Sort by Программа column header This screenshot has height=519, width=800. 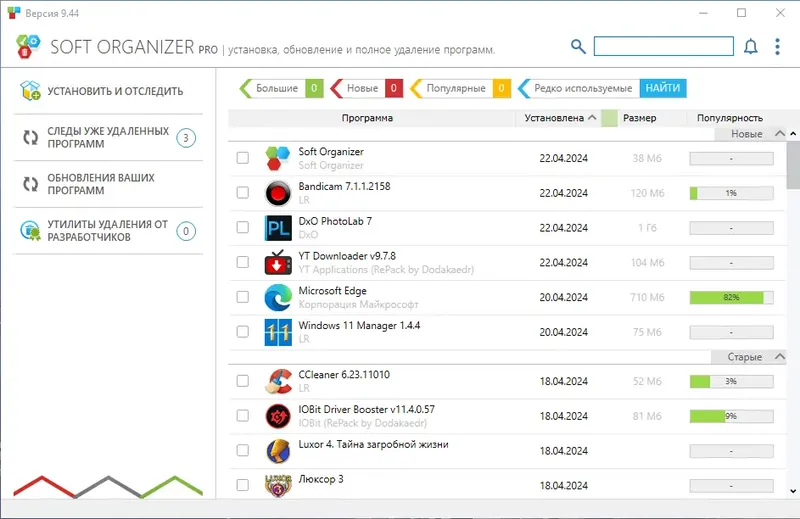pos(367,118)
